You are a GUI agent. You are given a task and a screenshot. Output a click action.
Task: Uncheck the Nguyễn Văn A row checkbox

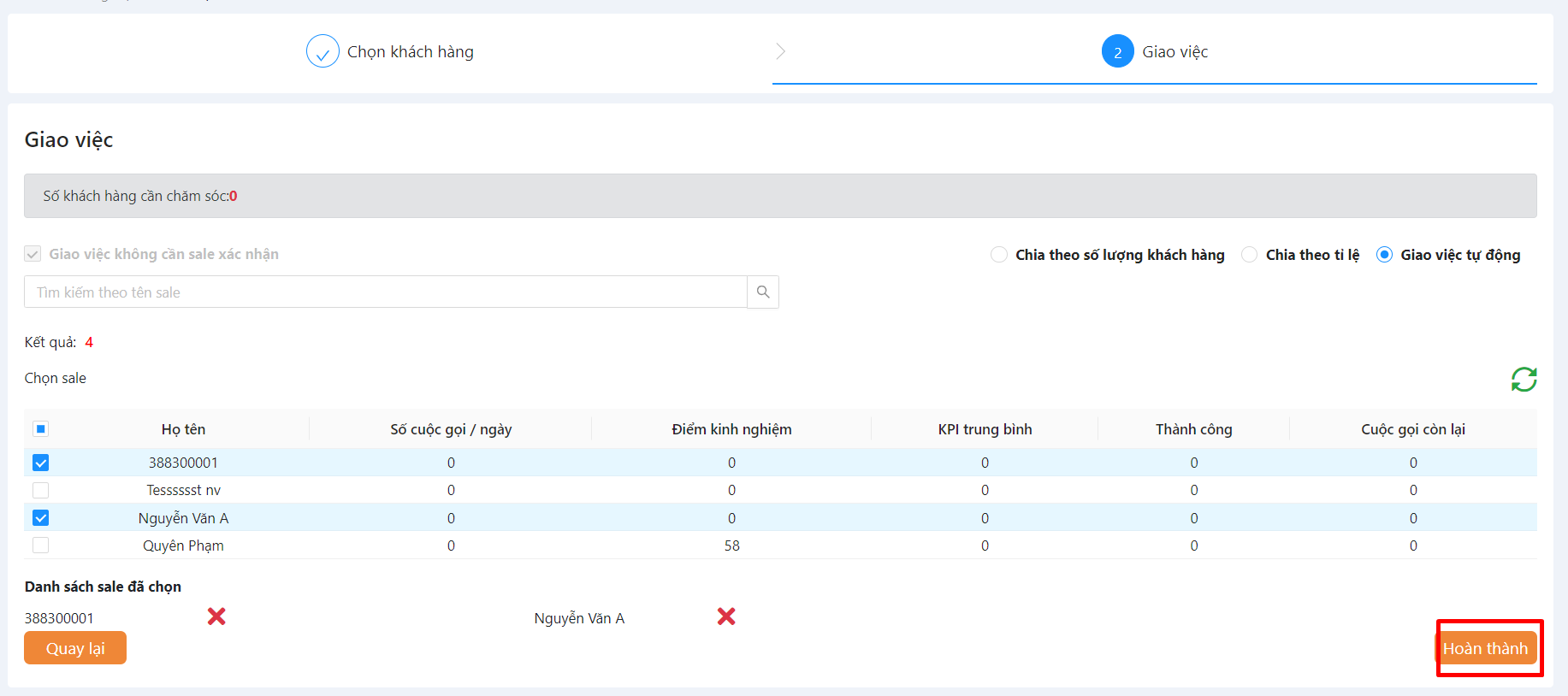(x=41, y=518)
